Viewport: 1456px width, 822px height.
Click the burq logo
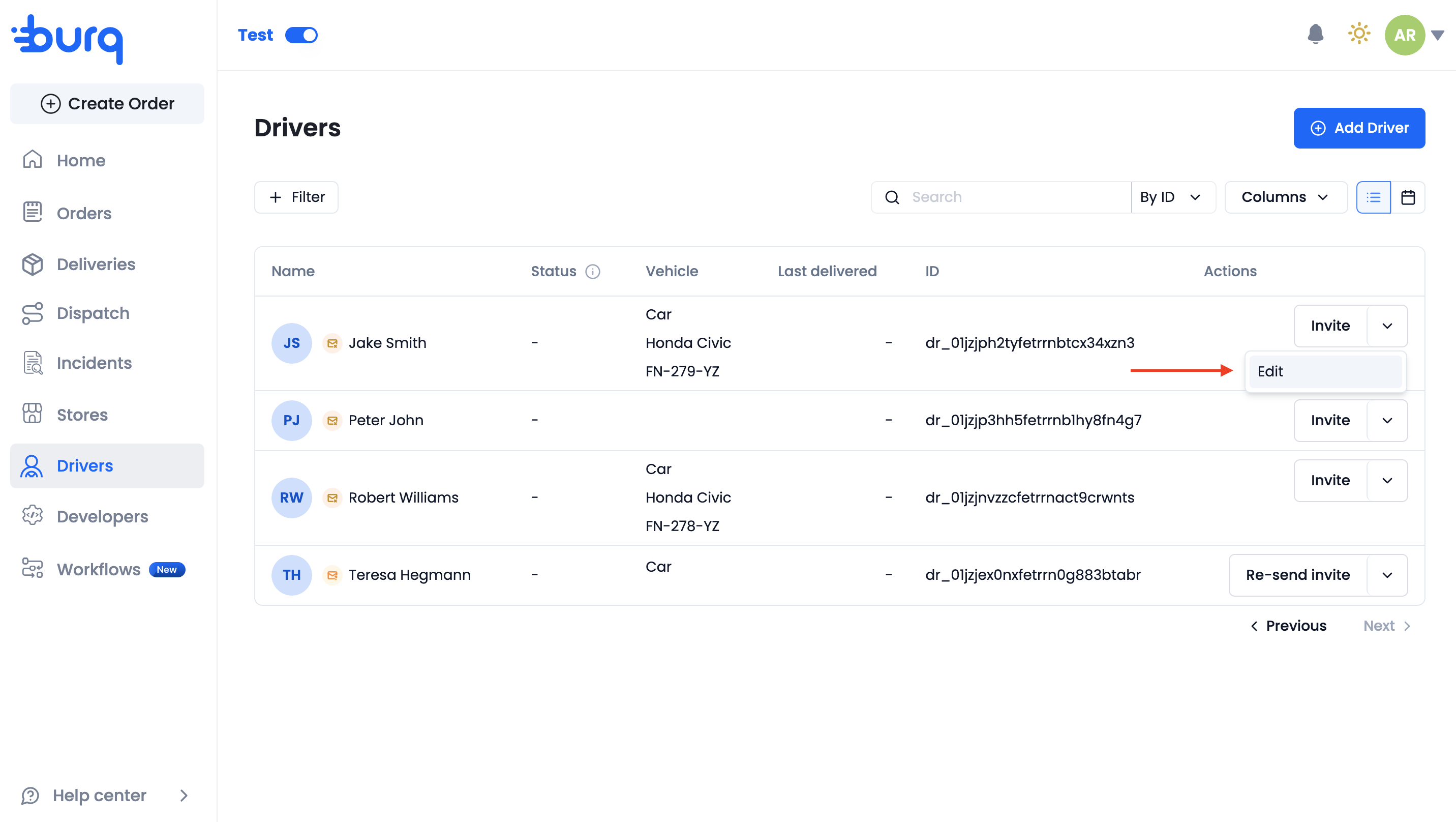click(67, 39)
